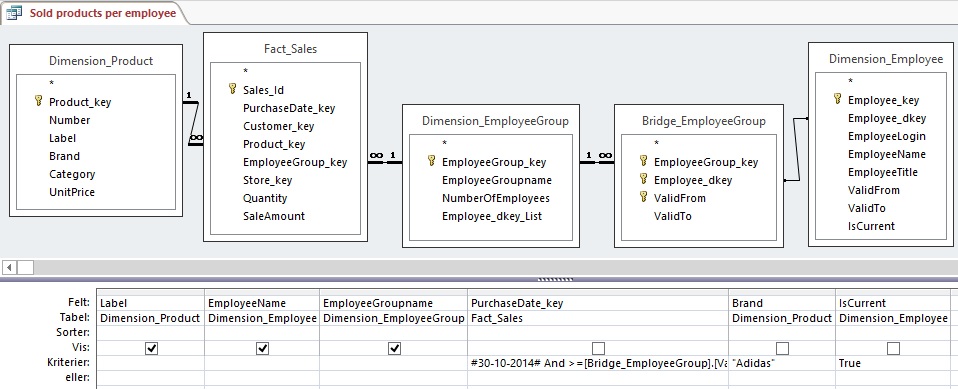The image size is (958, 389).
Task: Select IsCurrent in the Dimension_Employee table
Action: click(x=871, y=226)
